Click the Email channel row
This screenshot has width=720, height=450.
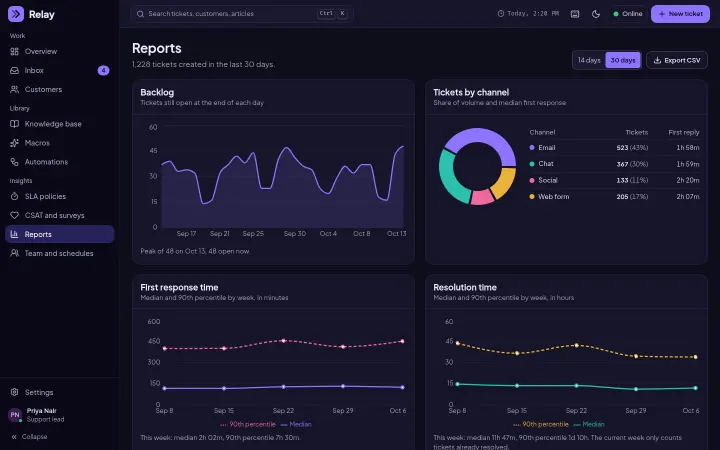point(614,148)
